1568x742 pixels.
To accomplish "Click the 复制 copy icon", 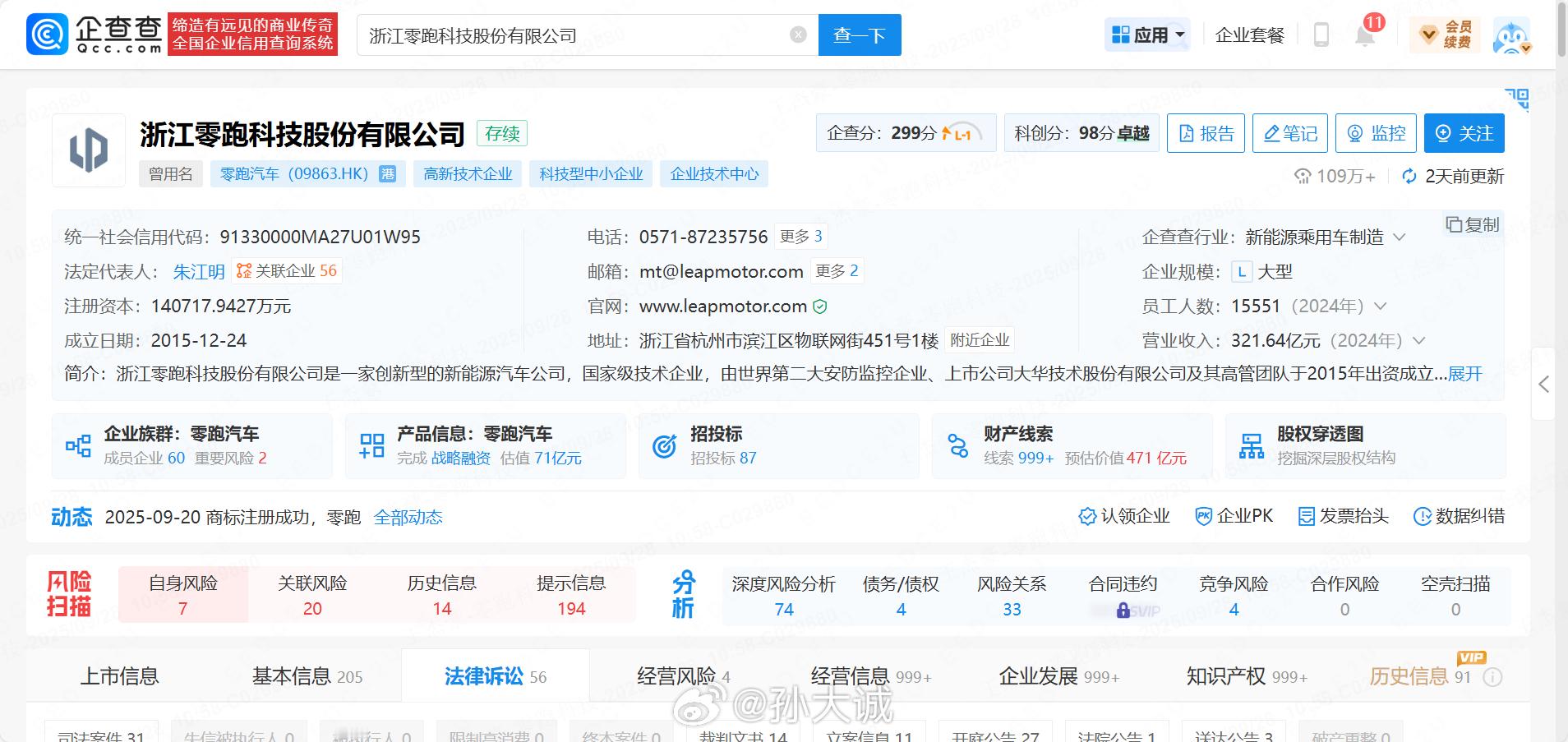I will [1473, 224].
